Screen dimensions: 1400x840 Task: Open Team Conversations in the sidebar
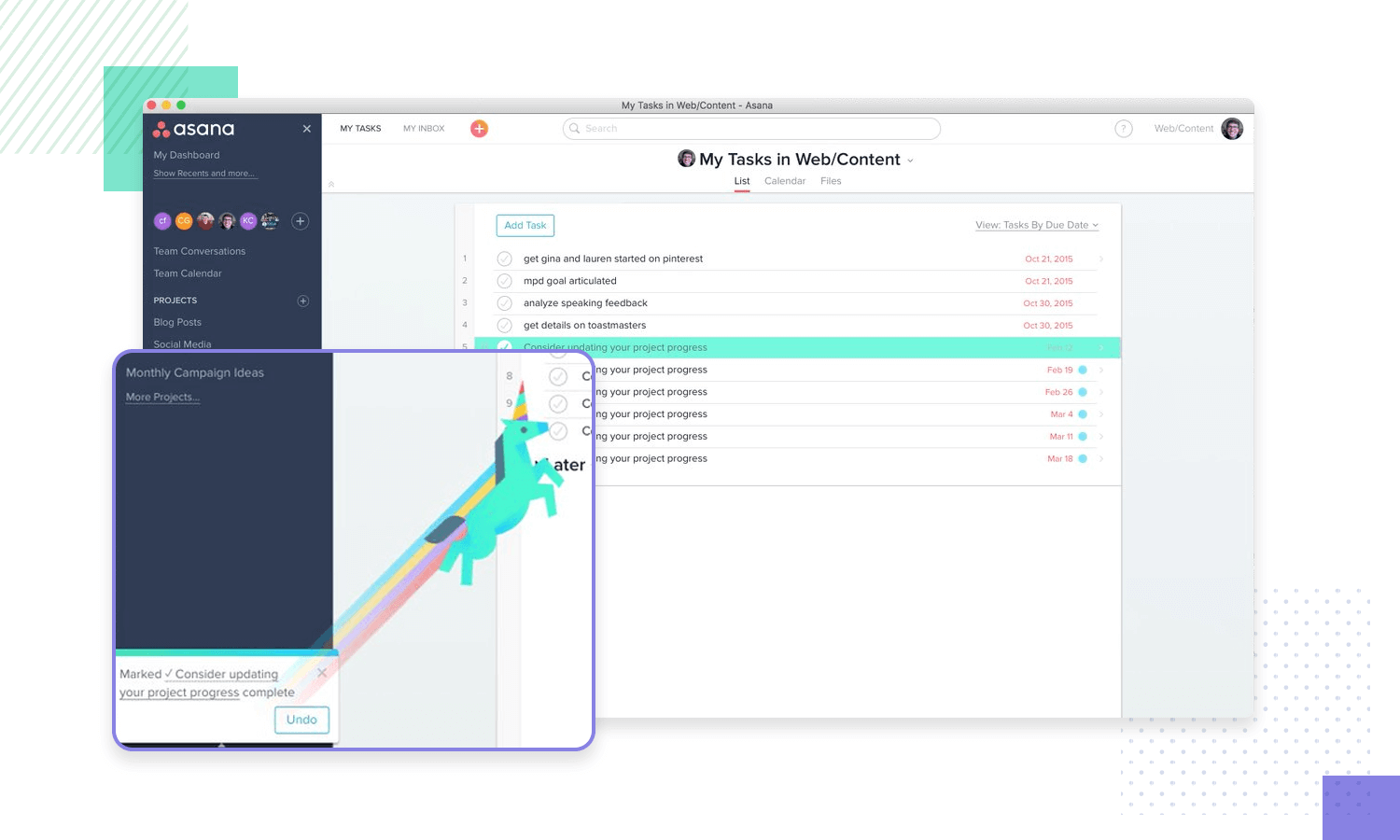[200, 251]
